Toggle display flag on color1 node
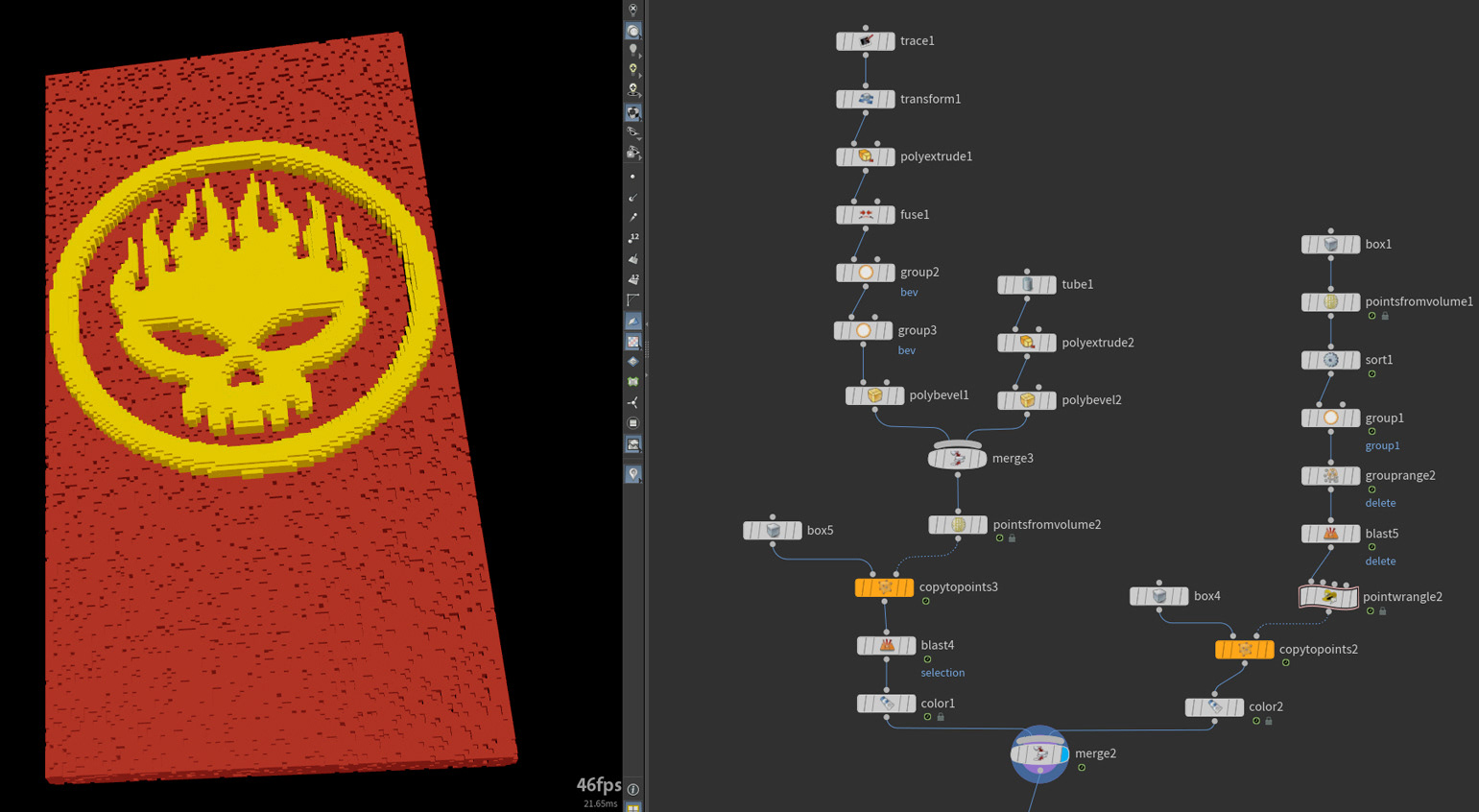 [x=910, y=705]
